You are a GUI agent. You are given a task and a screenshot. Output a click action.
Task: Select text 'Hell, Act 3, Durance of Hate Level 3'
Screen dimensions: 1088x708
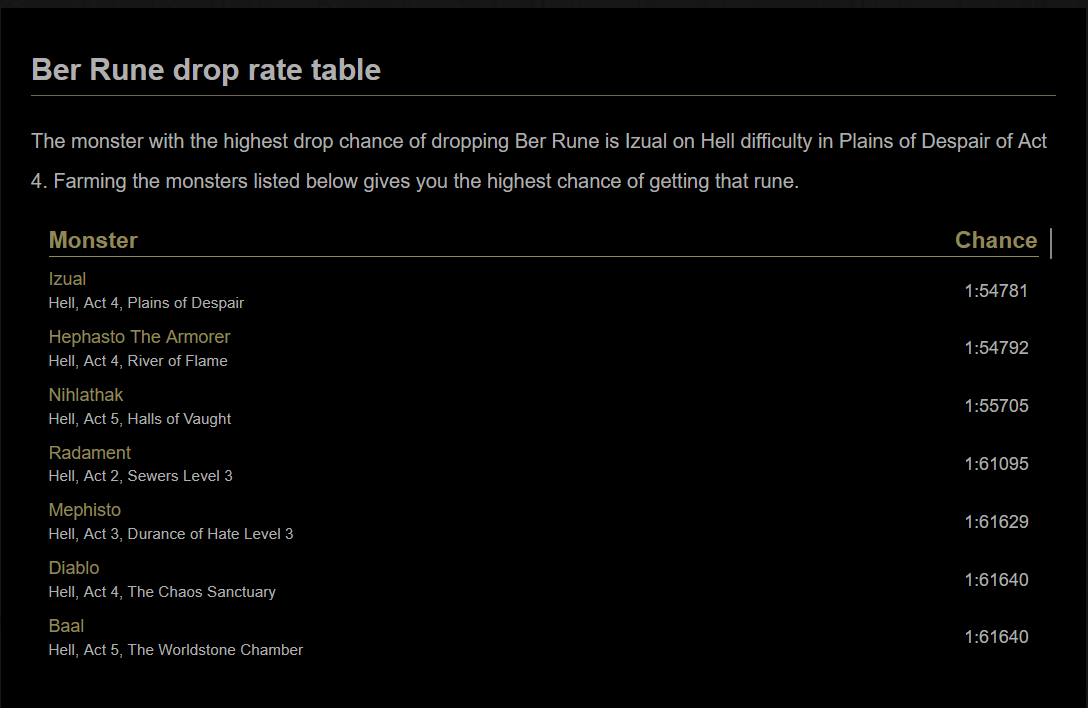[x=171, y=534]
